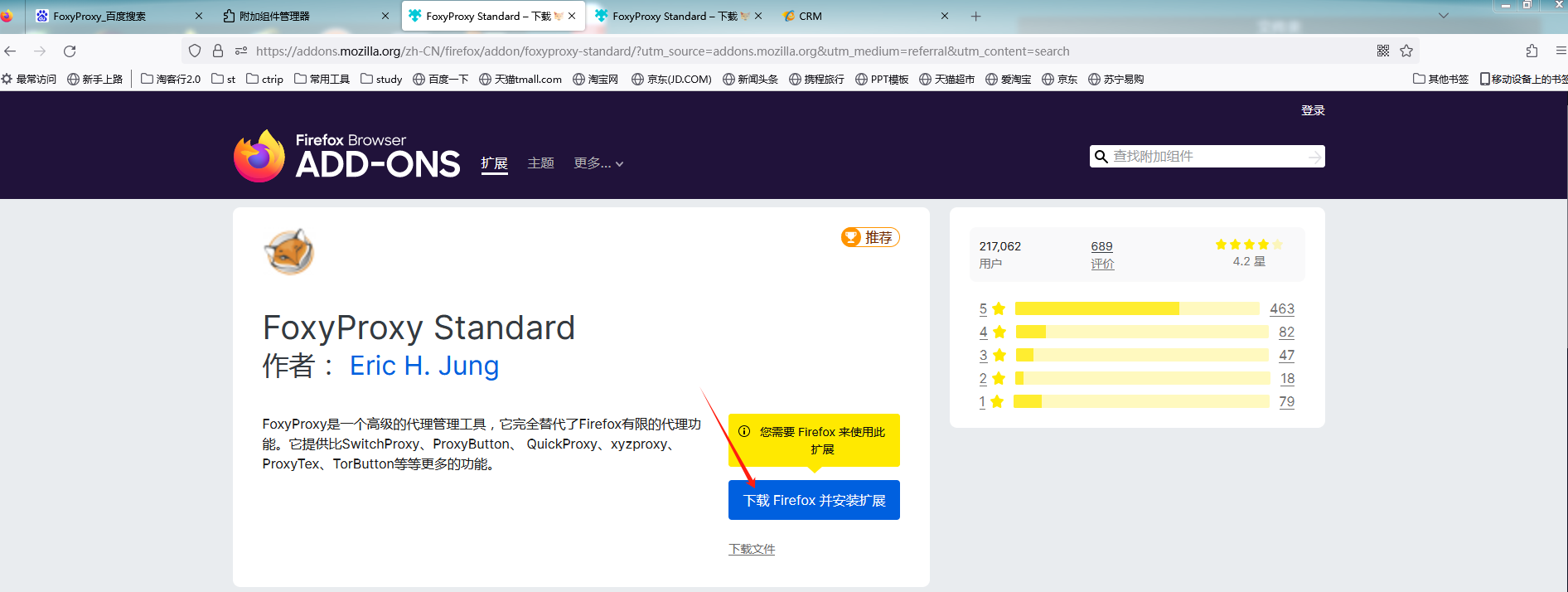
Task: Open the PPT模板 bookmark
Action: click(x=882, y=80)
